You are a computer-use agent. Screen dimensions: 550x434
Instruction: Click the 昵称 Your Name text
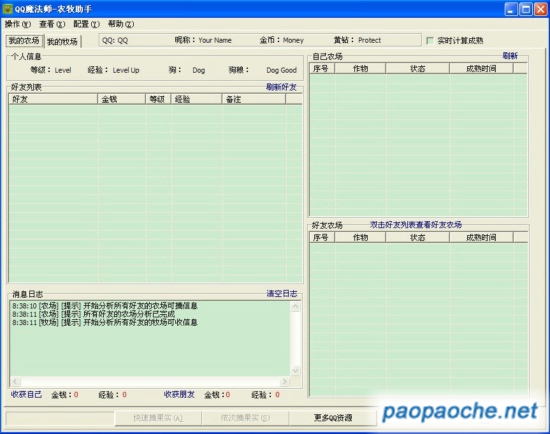point(203,40)
